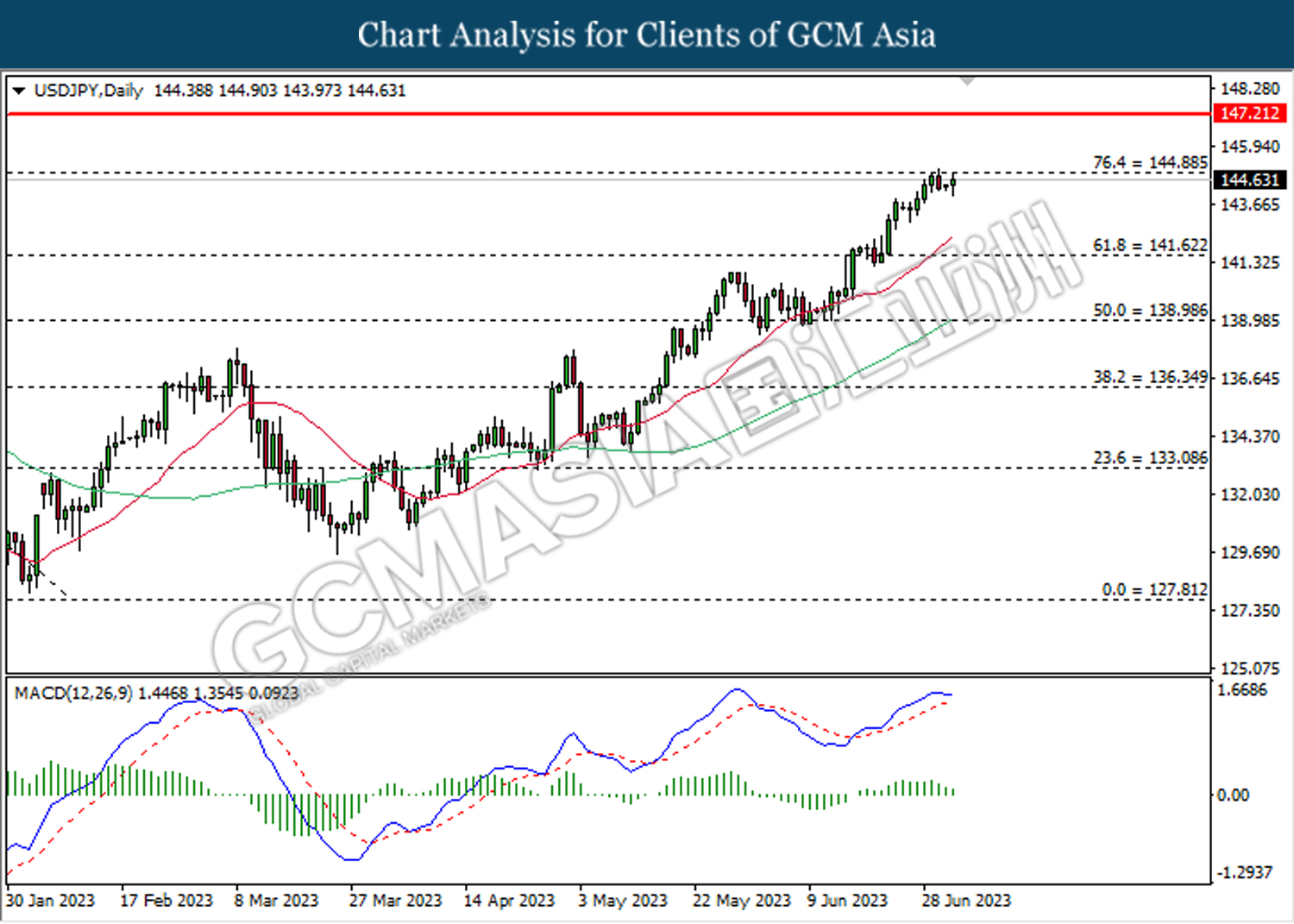Click the 129.690 price axis value
The width and height of the screenshot is (1294, 924).
[1250, 552]
